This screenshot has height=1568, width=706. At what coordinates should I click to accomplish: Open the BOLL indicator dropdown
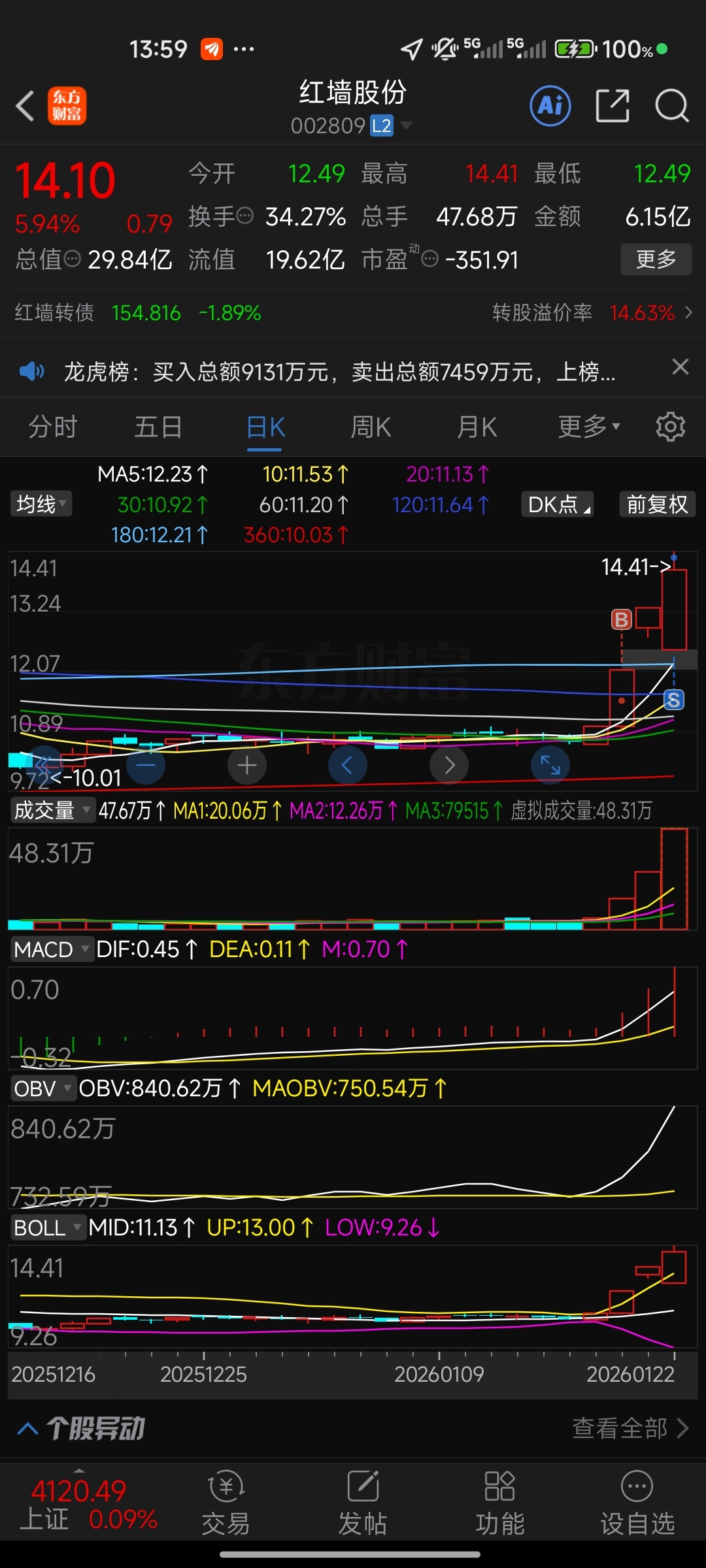(x=48, y=1227)
